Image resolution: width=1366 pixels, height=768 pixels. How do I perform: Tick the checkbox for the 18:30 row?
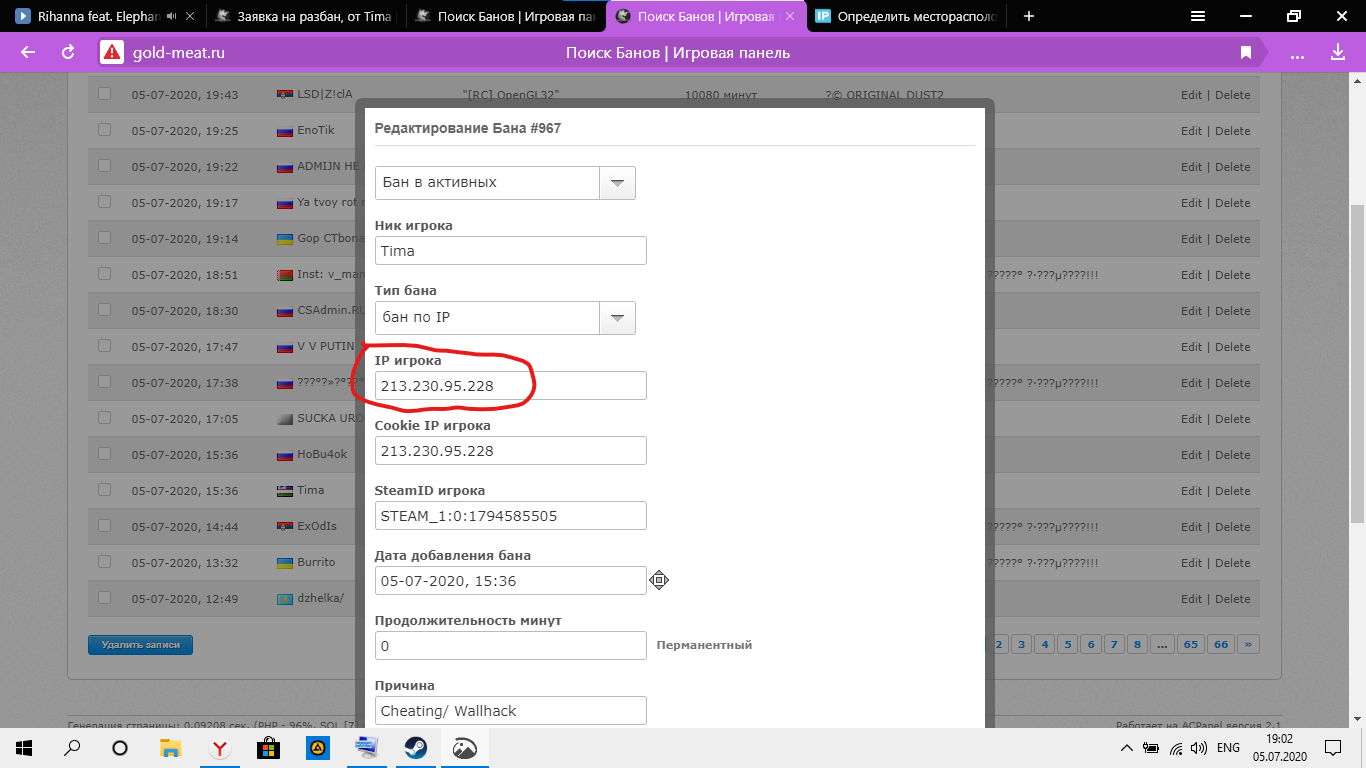[104, 310]
